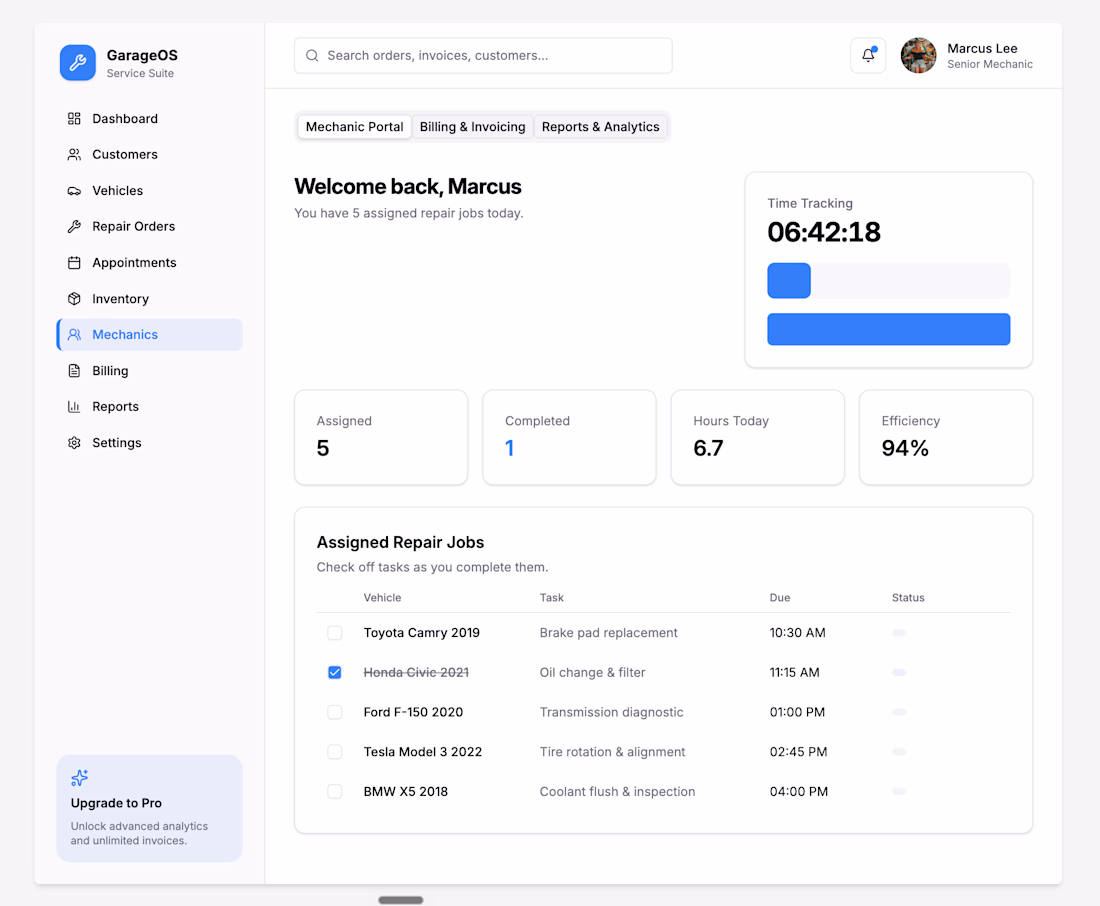Click the time tracking progress bar
The width and height of the screenshot is (1100, 906).
click(888, 281)
